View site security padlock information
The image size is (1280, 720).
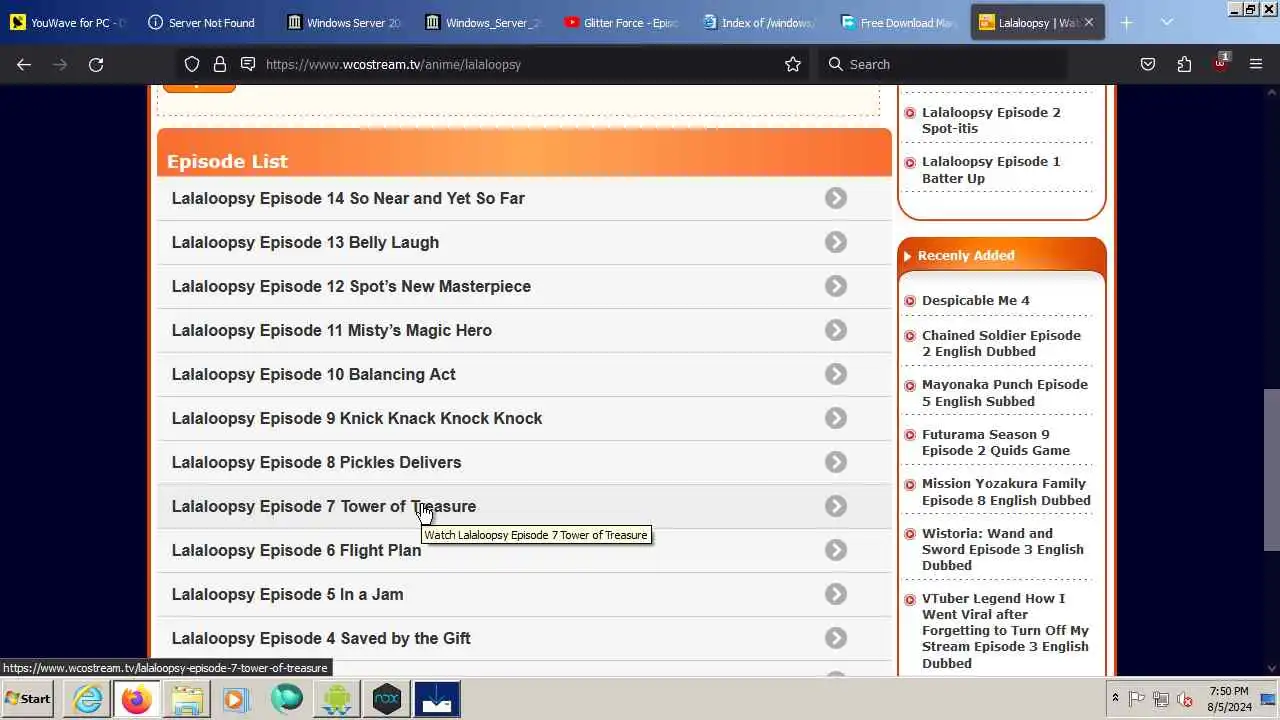click(x=220, y=64)
